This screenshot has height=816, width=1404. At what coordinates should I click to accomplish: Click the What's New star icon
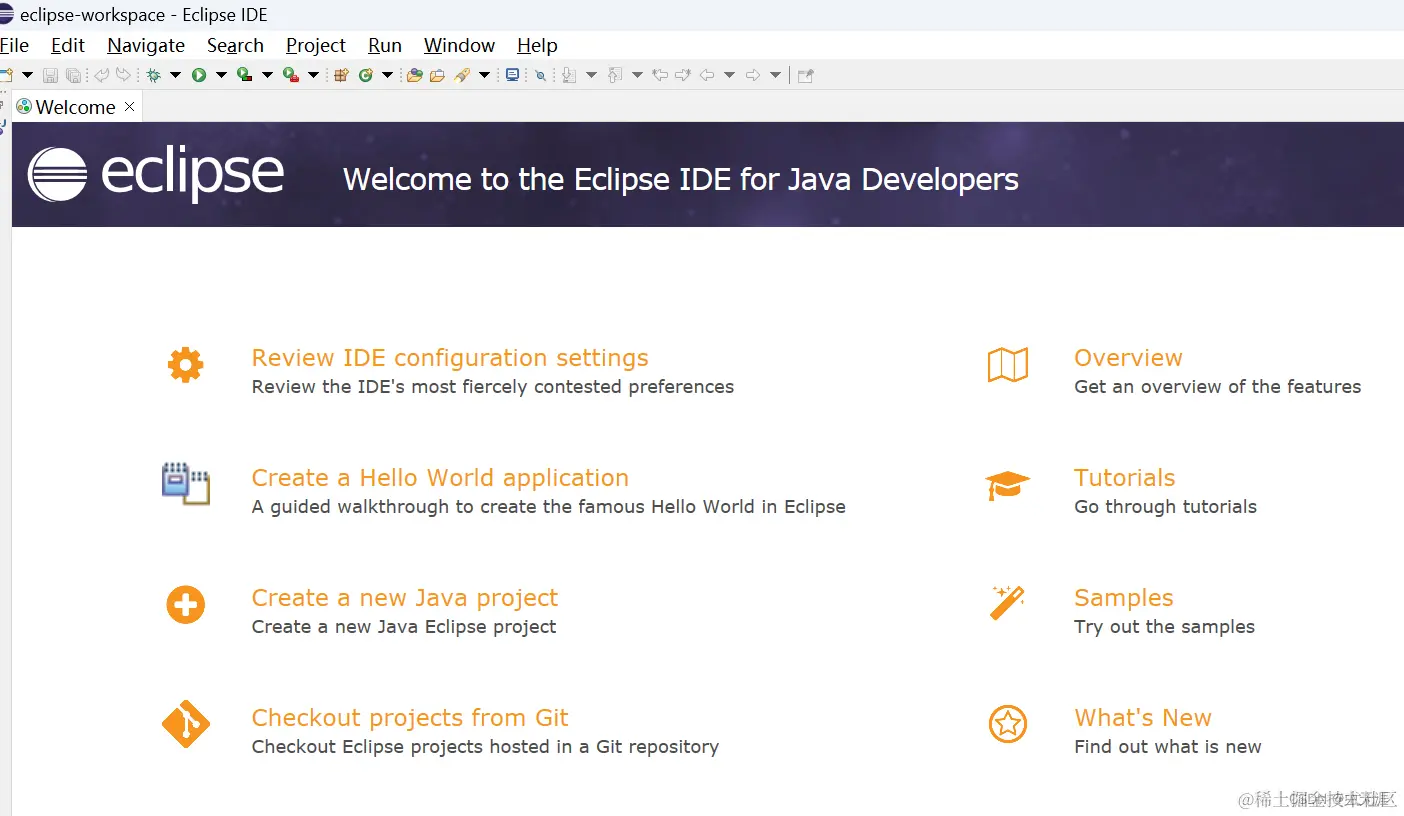[1008, 724]
